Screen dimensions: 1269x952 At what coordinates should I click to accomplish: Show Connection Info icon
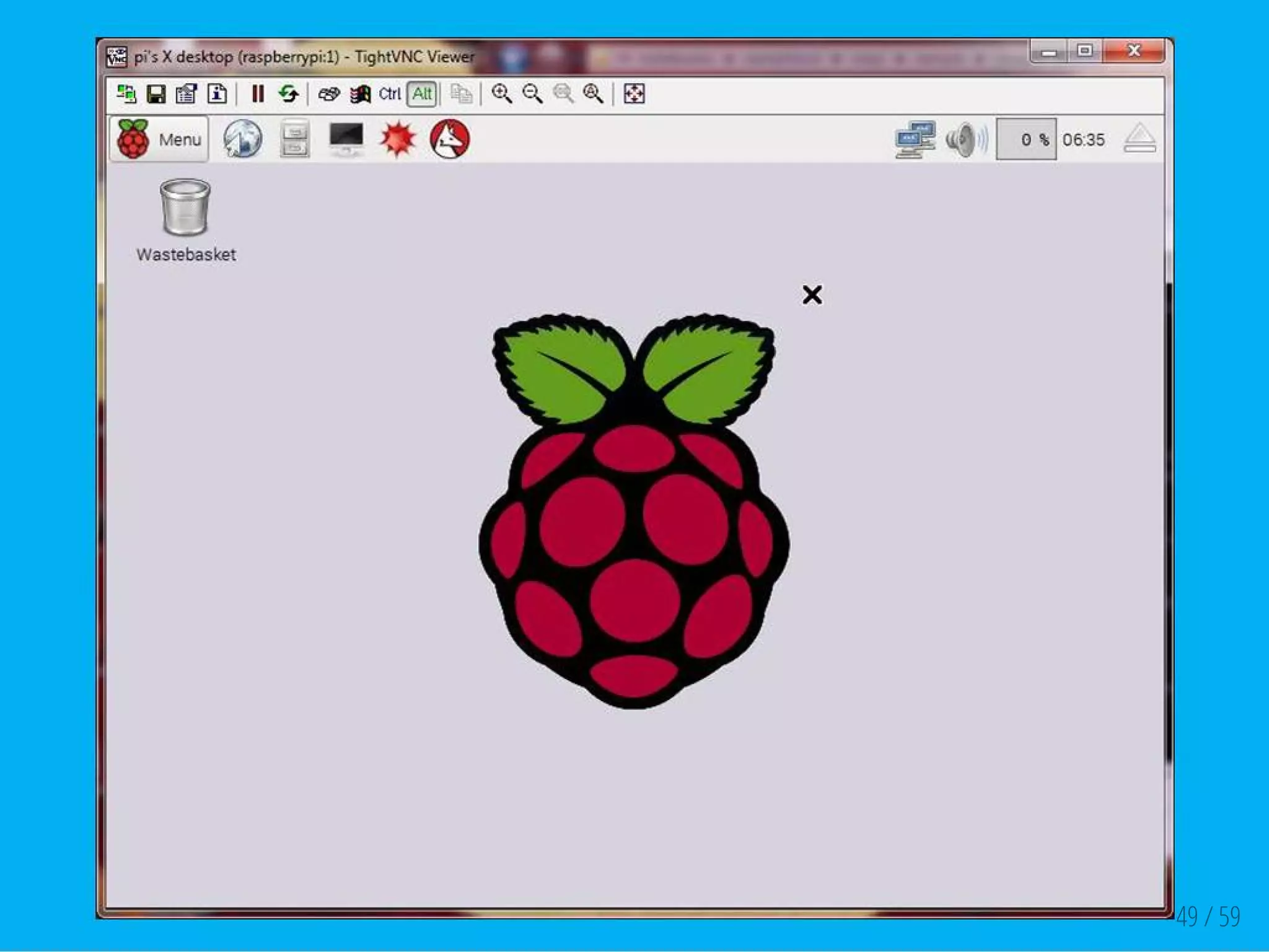tap(217, 94)
